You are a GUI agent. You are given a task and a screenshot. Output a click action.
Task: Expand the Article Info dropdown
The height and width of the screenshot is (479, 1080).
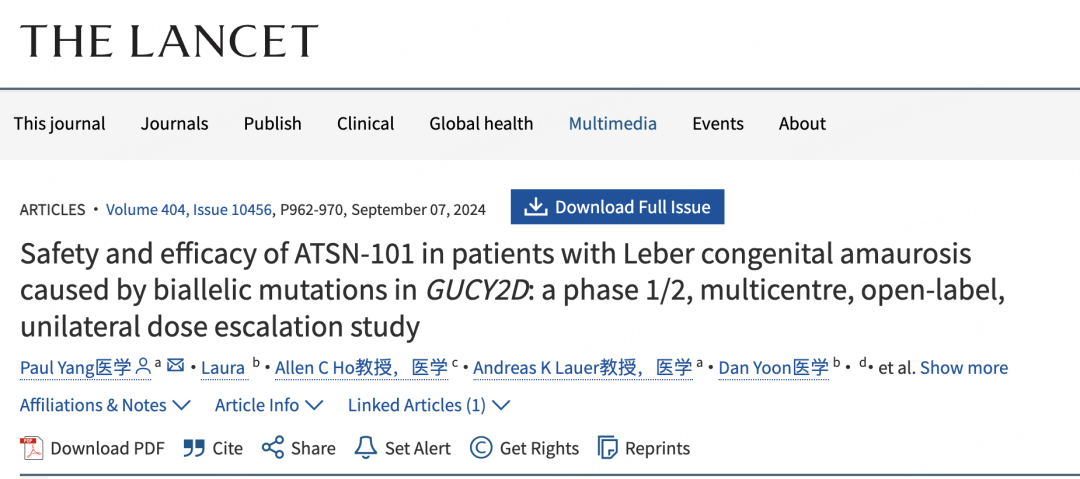click(x=269, y=405)
